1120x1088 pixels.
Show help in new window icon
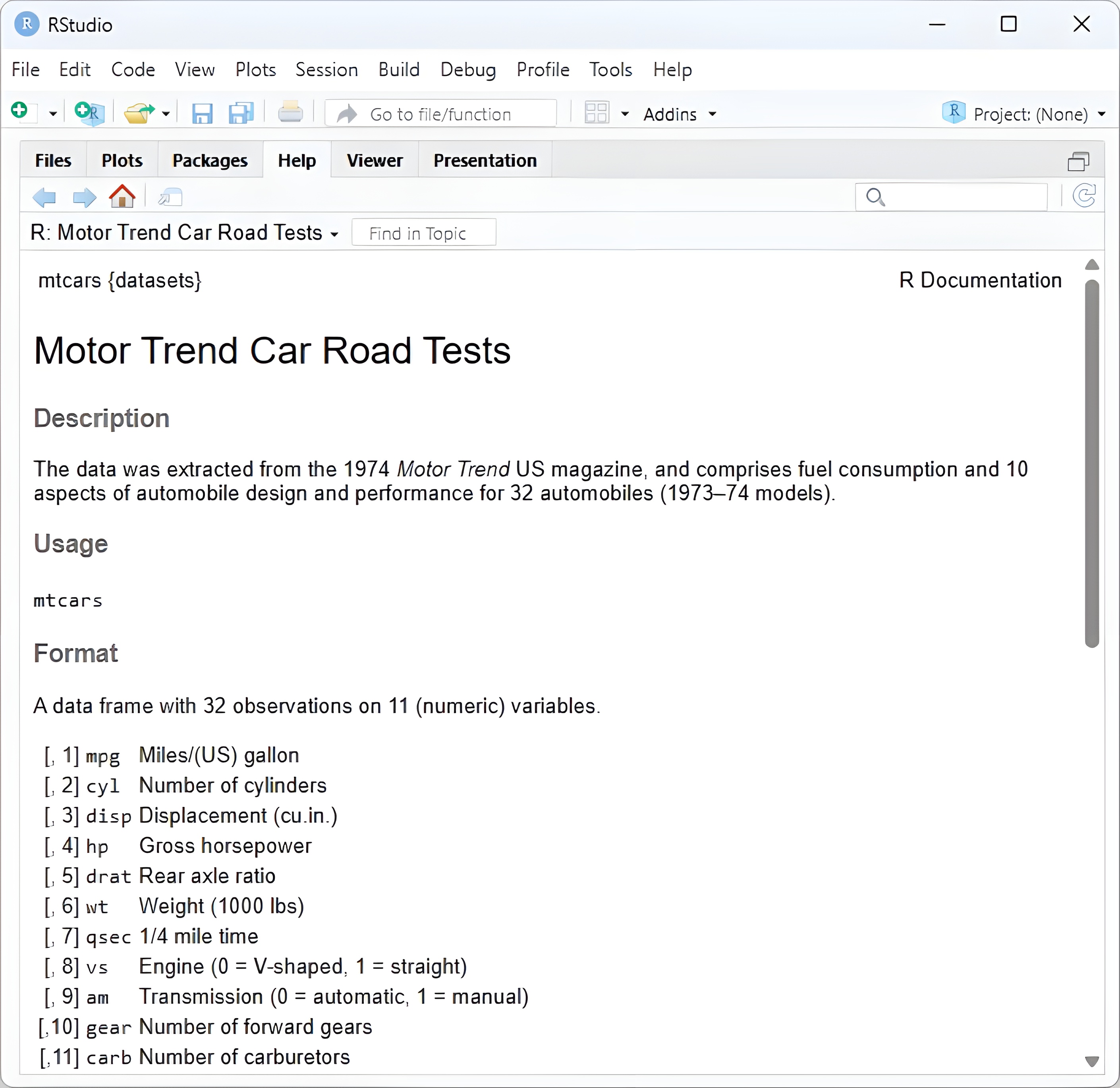pyautogui.click(x=170, y=198)
